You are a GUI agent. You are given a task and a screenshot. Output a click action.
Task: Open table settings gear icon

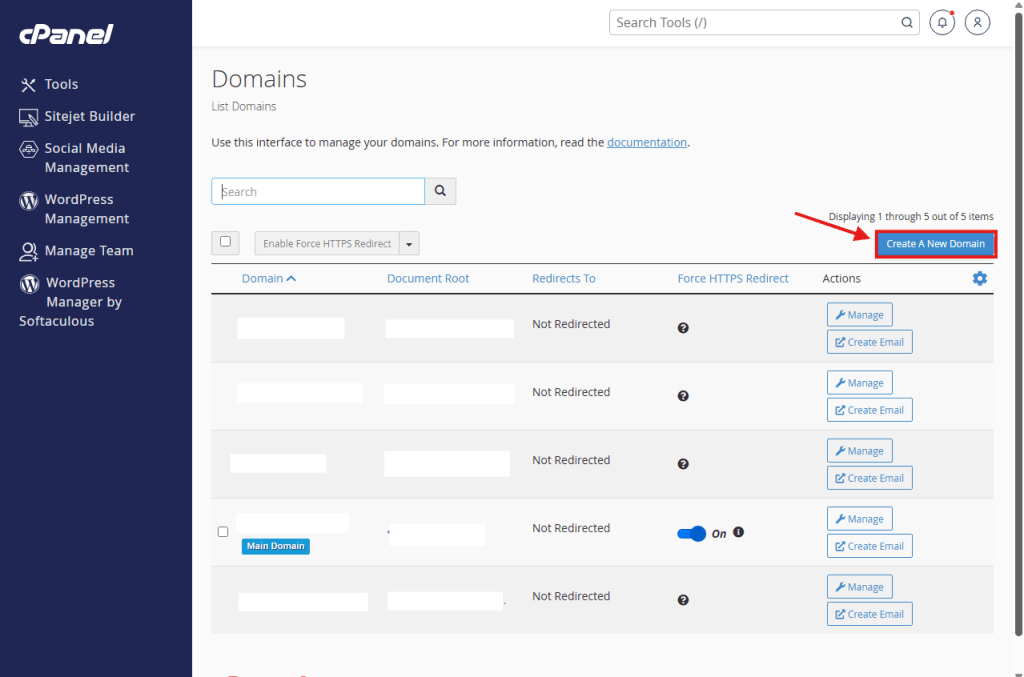point(979,278)
